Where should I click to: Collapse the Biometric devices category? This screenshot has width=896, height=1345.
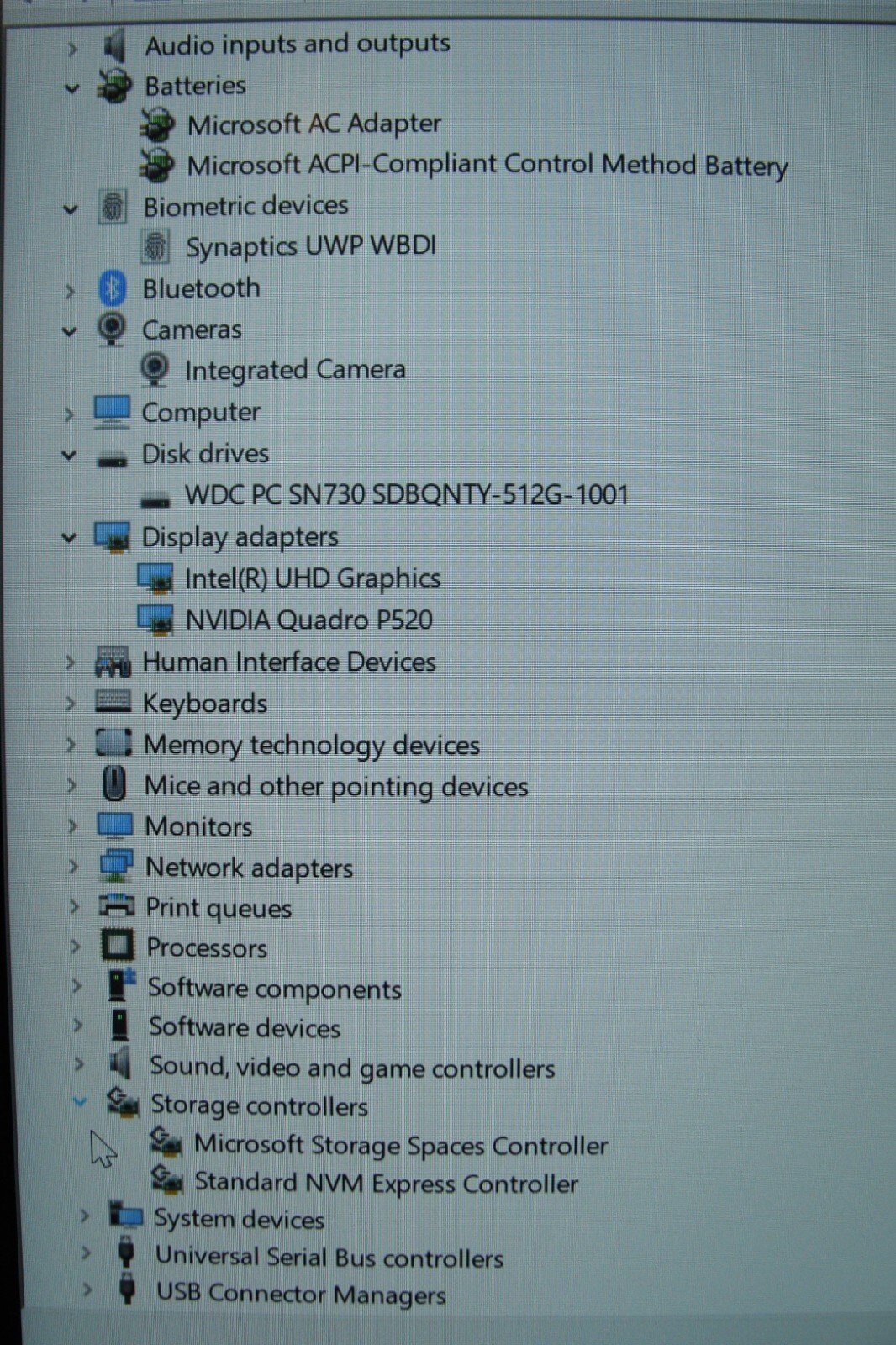point(71,209)
